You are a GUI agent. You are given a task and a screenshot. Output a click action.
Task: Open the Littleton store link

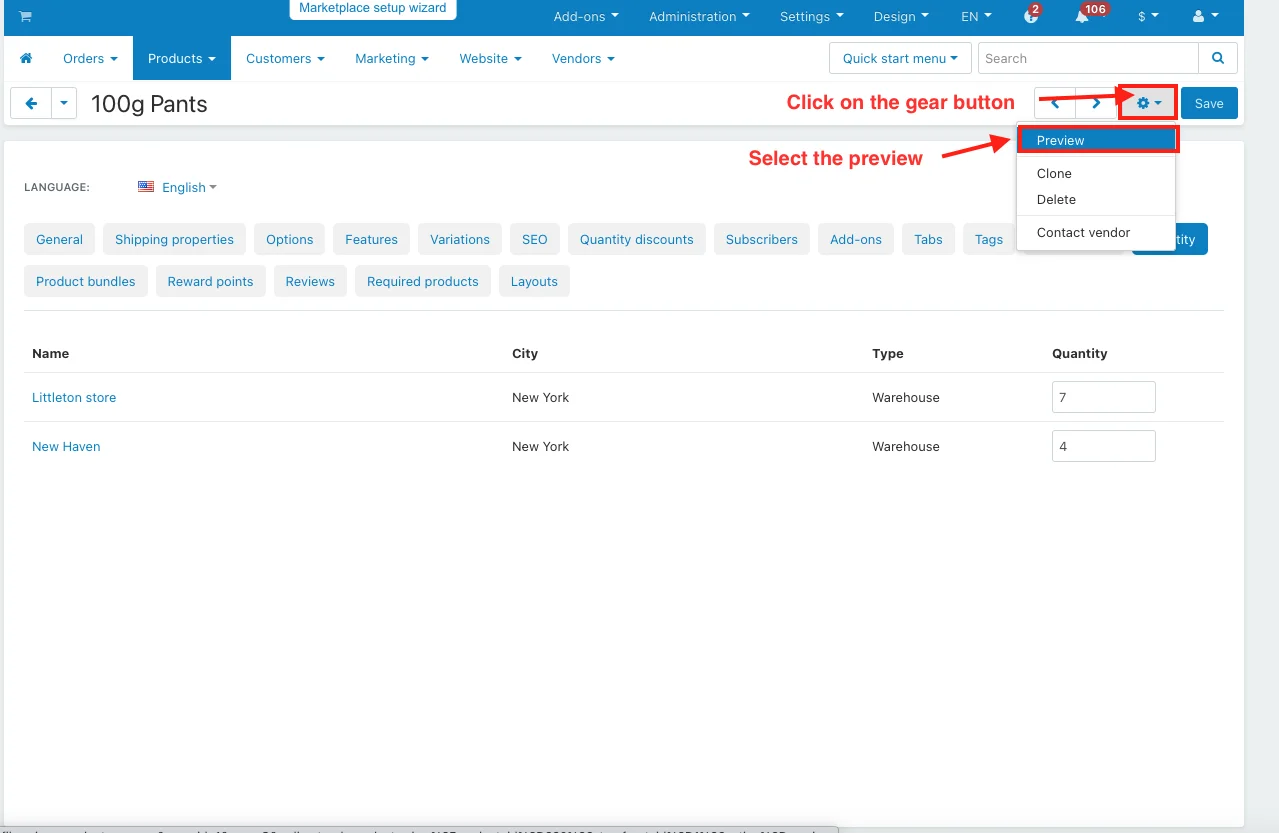pos(74,398)
